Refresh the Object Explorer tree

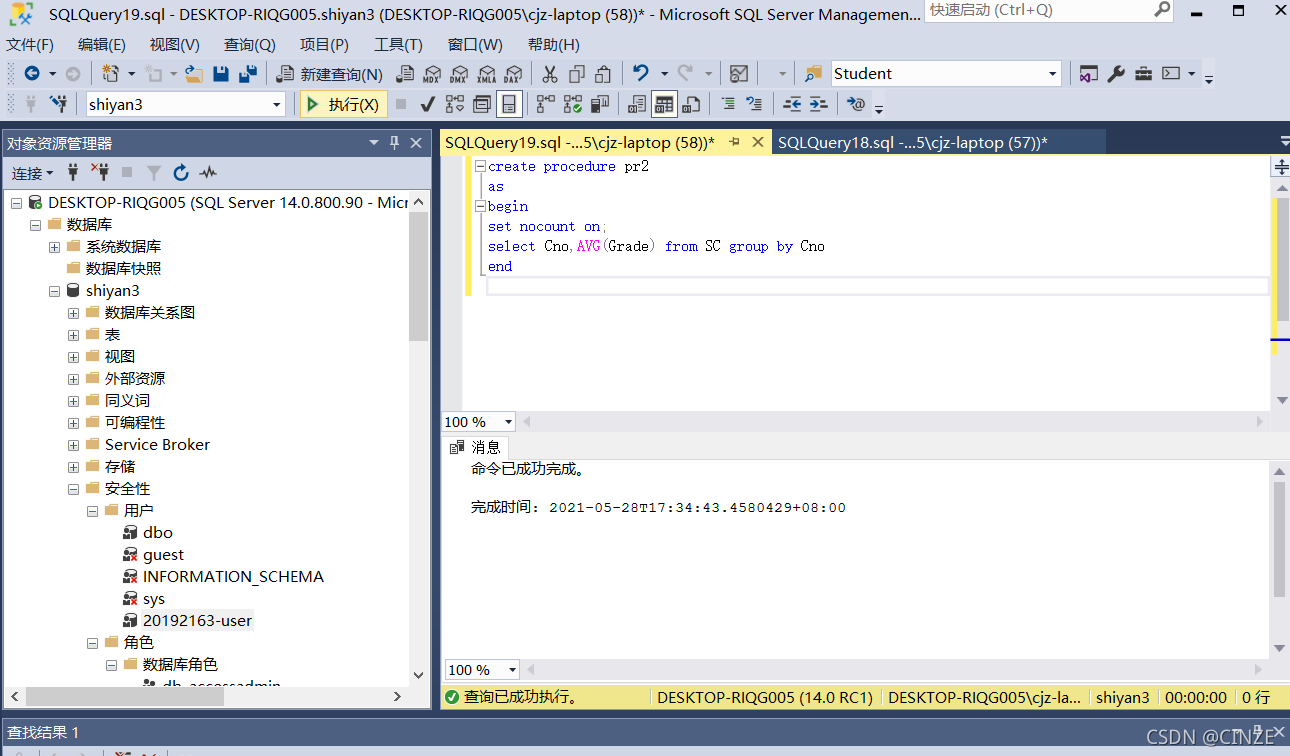coord(181,173)
